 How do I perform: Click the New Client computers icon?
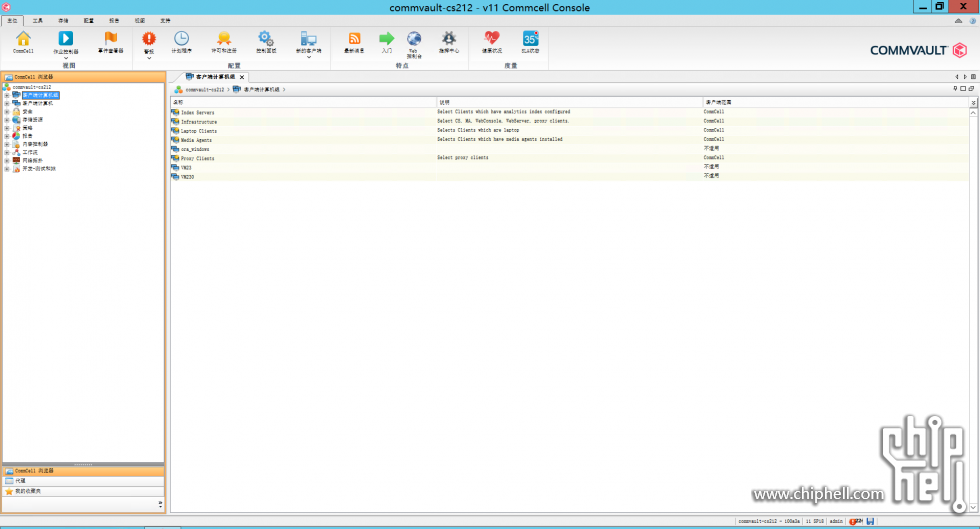[x=308, y=39]
